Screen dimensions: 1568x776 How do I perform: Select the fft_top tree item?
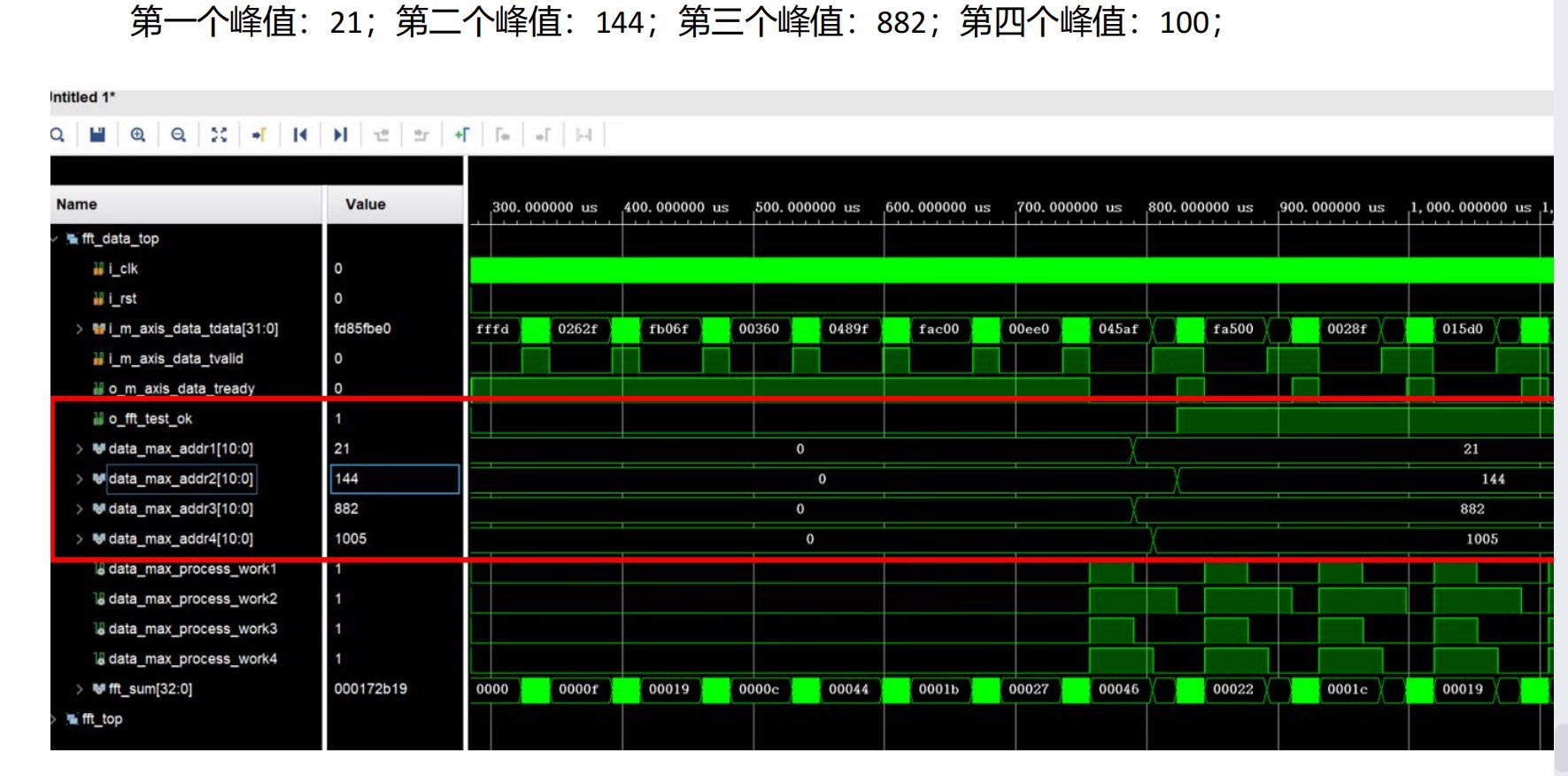click(102, 719)
